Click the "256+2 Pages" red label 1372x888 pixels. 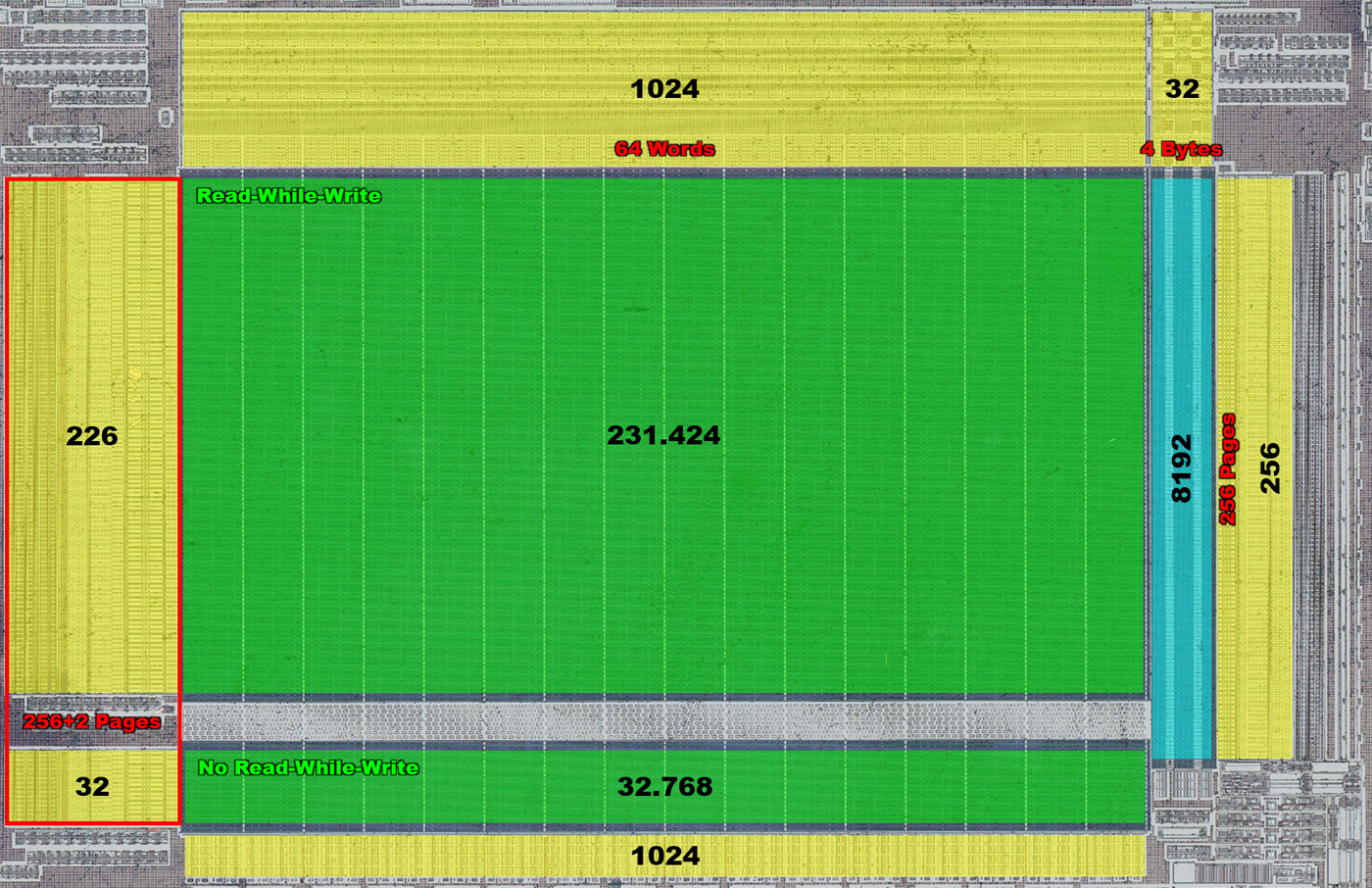(x=92, y=721)
